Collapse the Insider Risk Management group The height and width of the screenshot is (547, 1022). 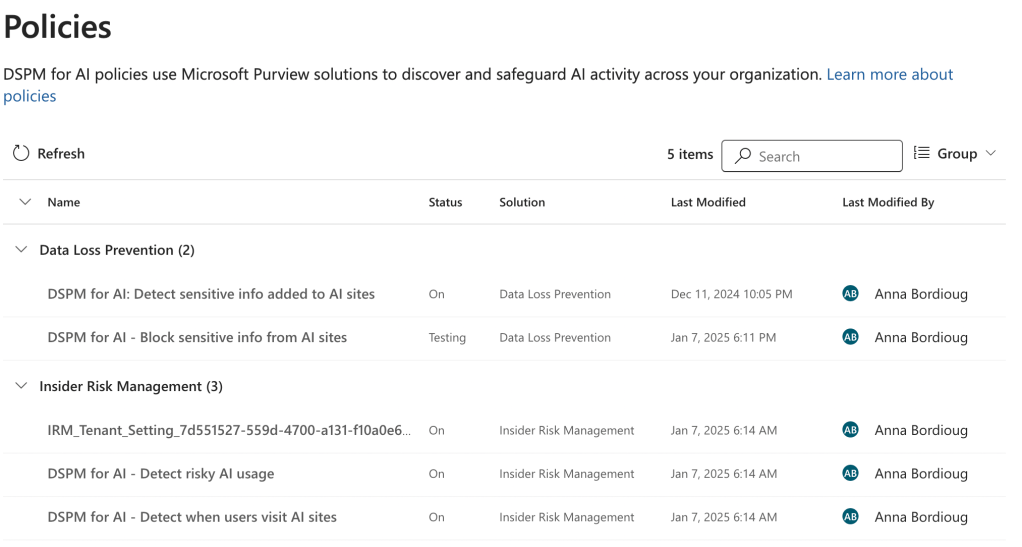click(21, 386)
